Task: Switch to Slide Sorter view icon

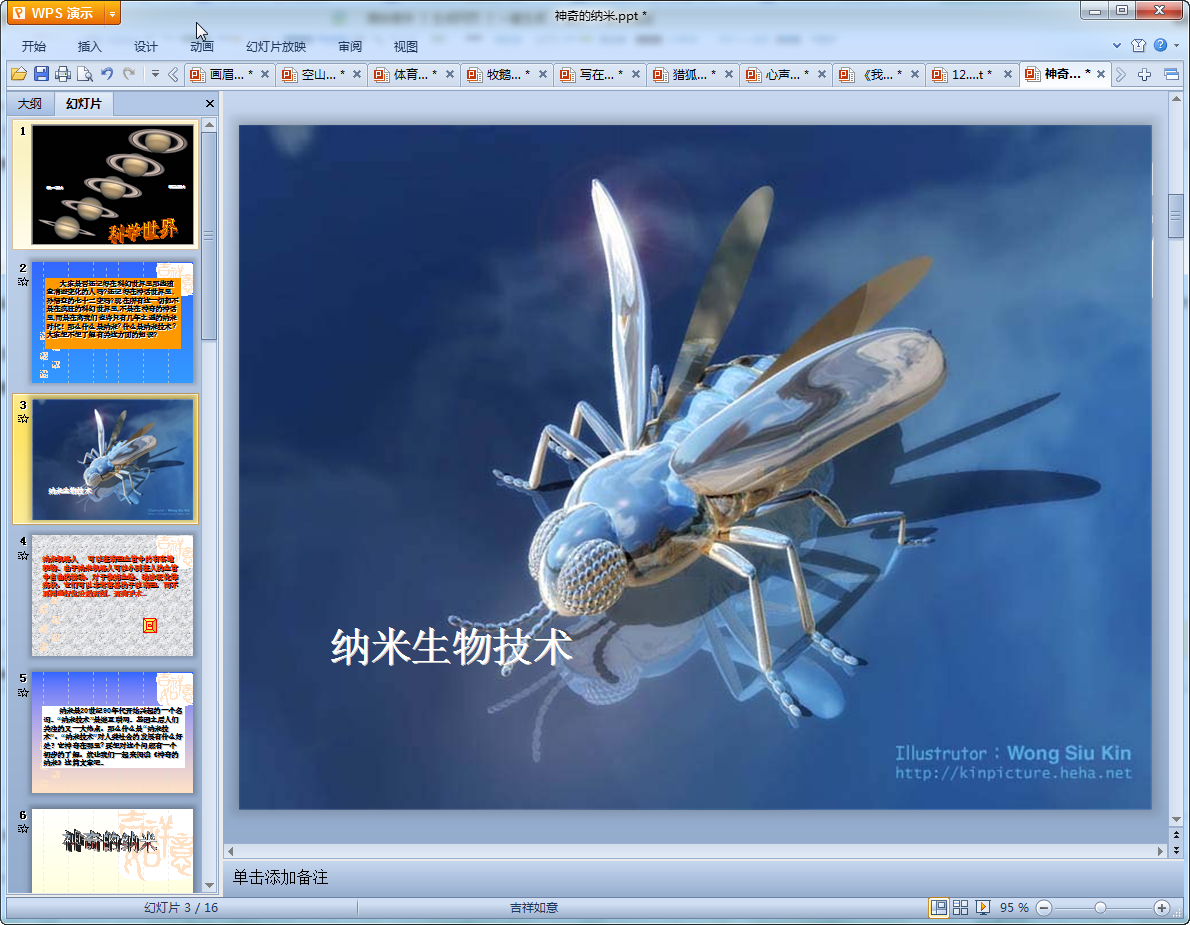Action: [960, 908]
